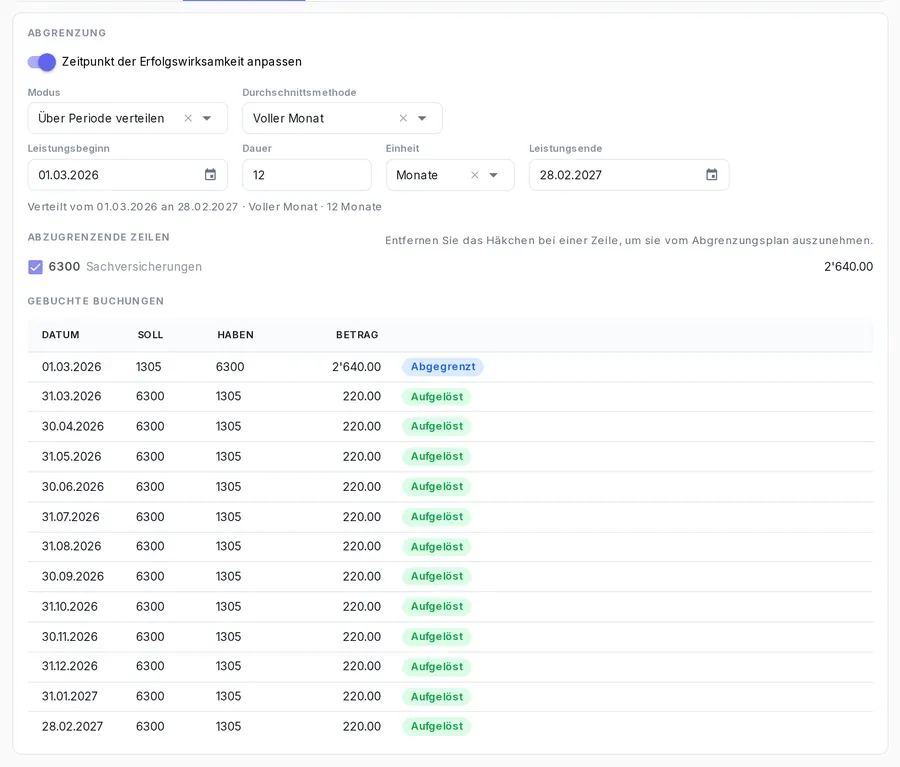Clear the Einheit selection

(x=475, y=175)
